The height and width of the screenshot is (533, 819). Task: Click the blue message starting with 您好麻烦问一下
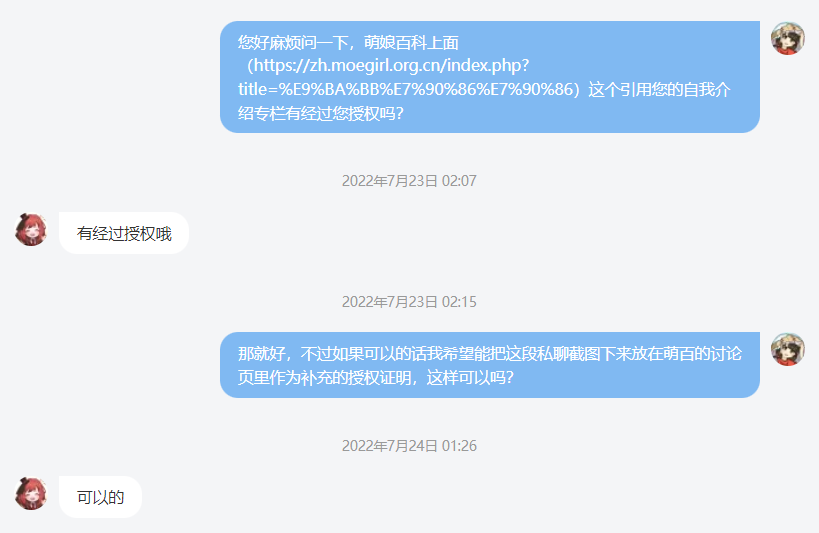click(x=490, y=77)
